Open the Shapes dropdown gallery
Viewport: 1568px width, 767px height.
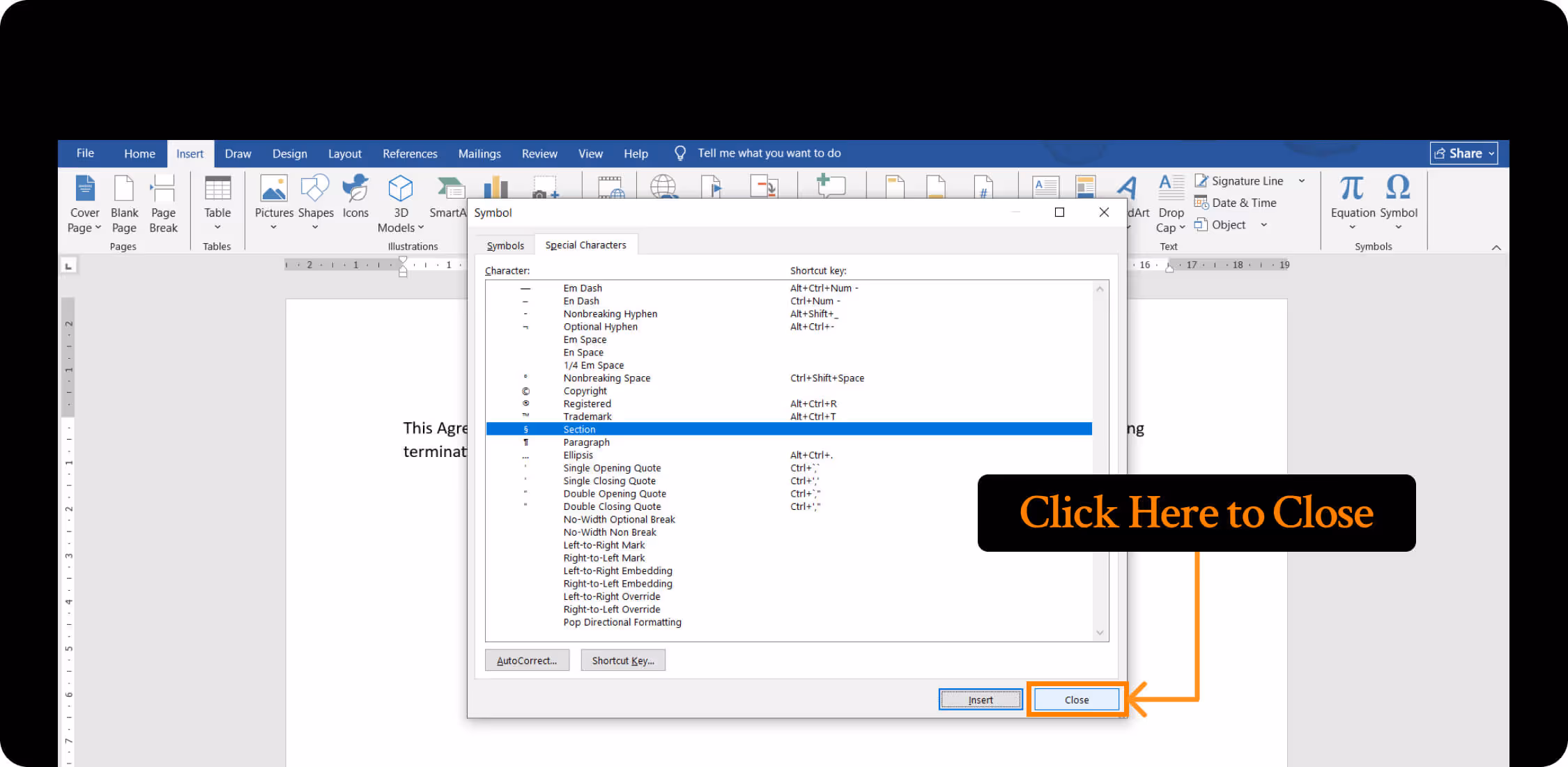tap(315, 227)
